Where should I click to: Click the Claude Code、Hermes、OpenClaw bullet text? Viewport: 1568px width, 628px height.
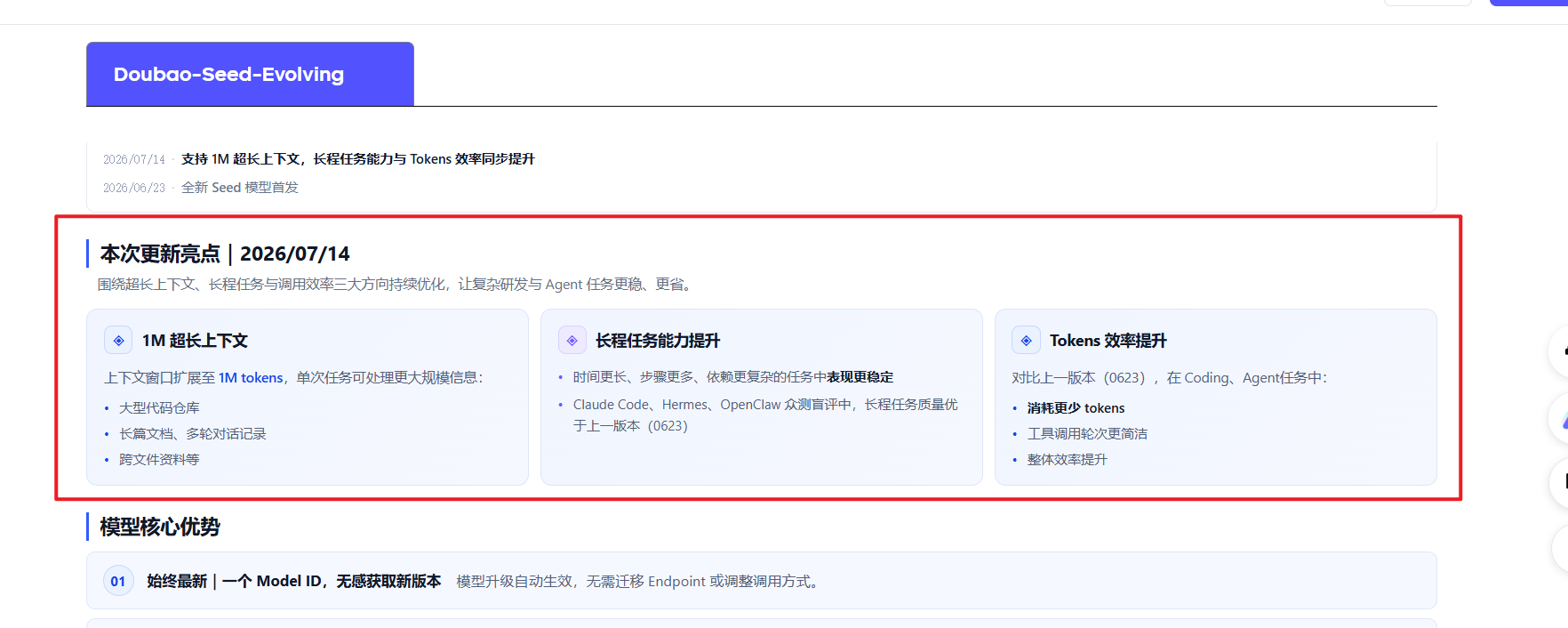(x=765, y=415)
